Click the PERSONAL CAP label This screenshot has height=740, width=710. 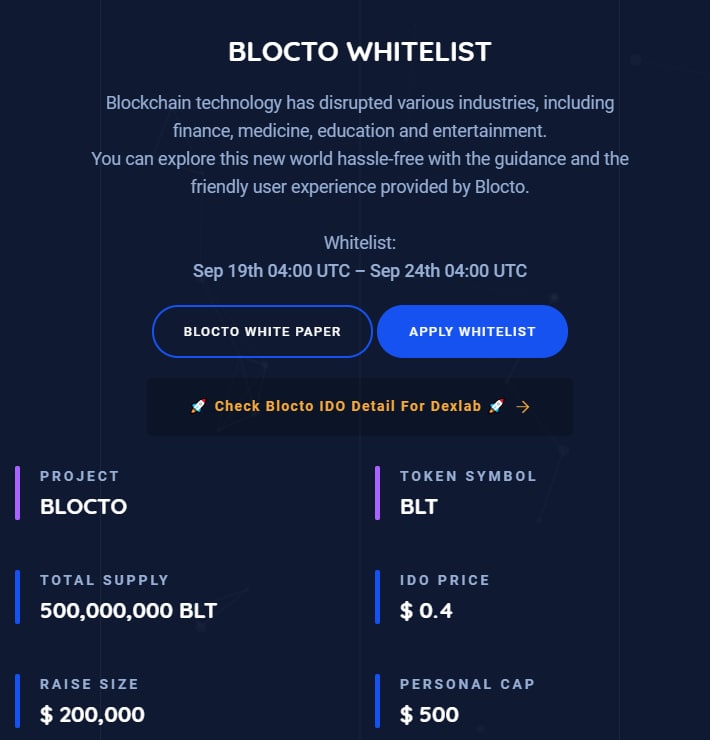pyautogui.click(x=467, y=684)
